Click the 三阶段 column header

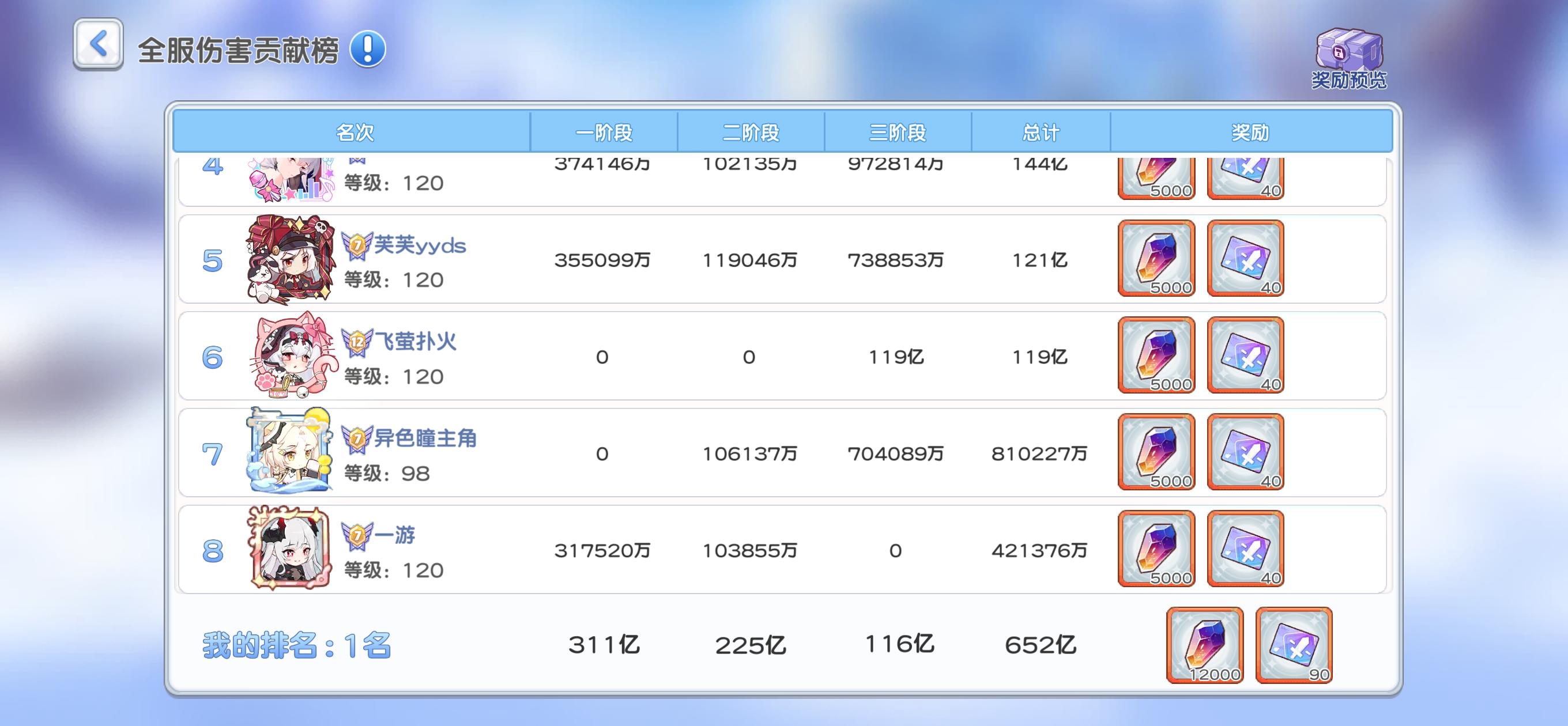(897, 132)
